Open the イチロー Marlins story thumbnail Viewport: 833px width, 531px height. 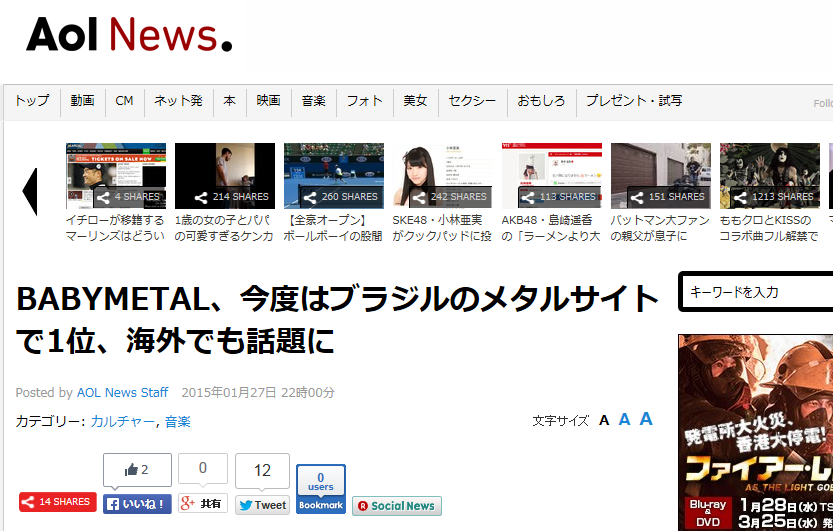pyautogui.click(x=116, y=176)
